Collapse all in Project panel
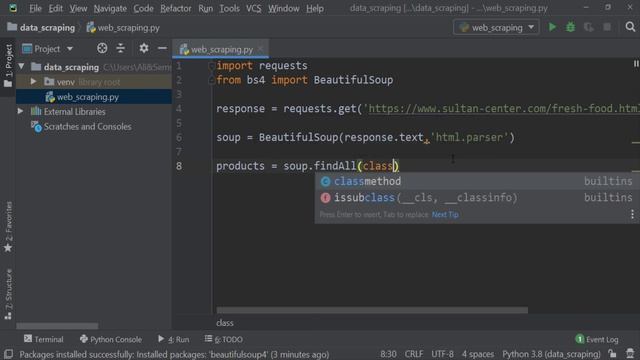Screen dimensions: 640x360 click(120, 49)
